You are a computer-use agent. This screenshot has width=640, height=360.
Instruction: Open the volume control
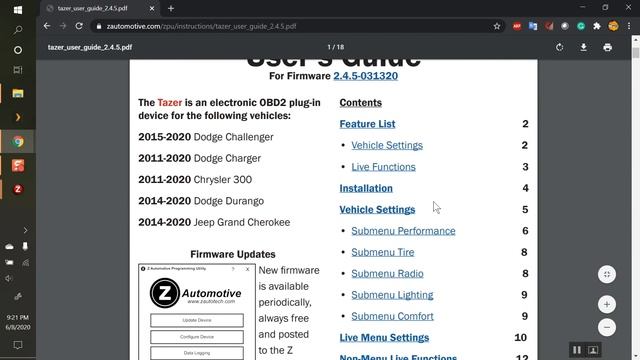(9, 278)
